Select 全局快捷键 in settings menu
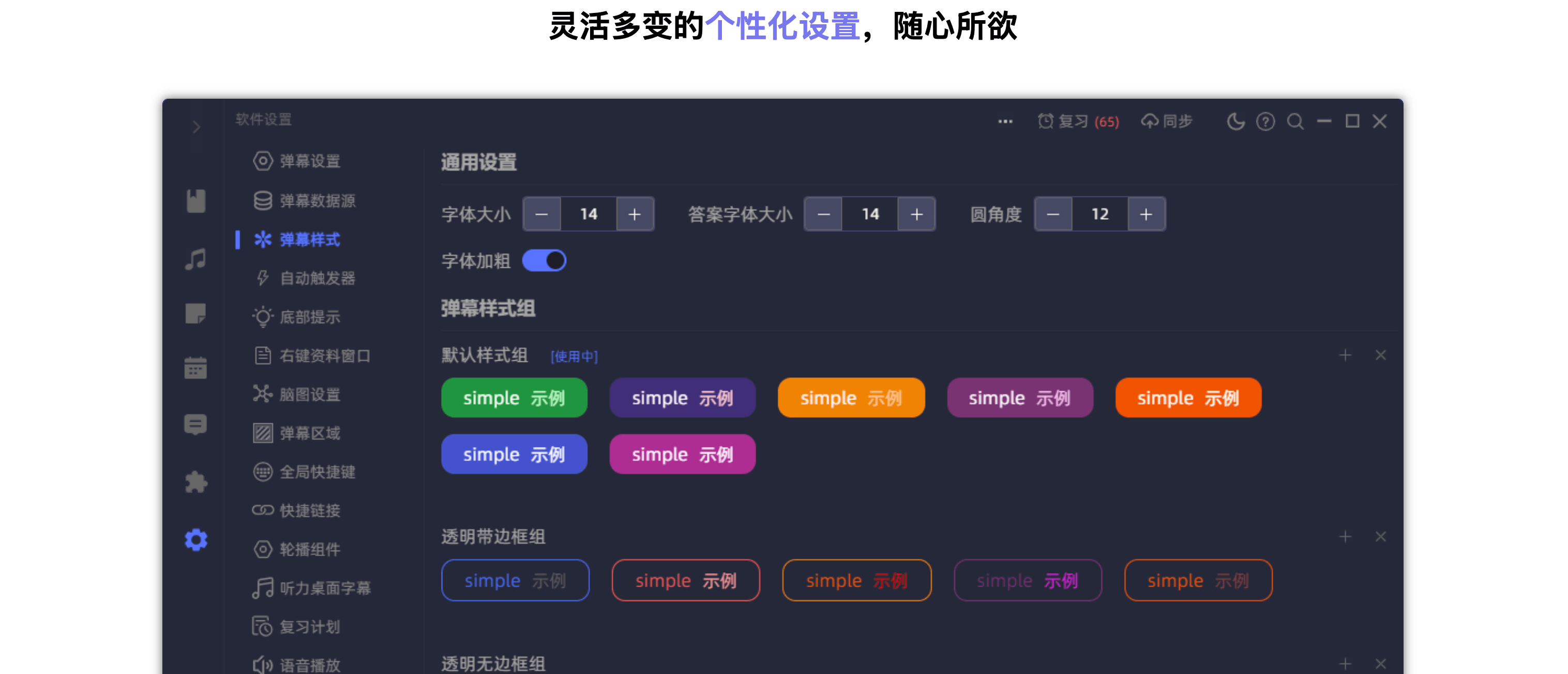1568x674 pixels. point(305,472)
